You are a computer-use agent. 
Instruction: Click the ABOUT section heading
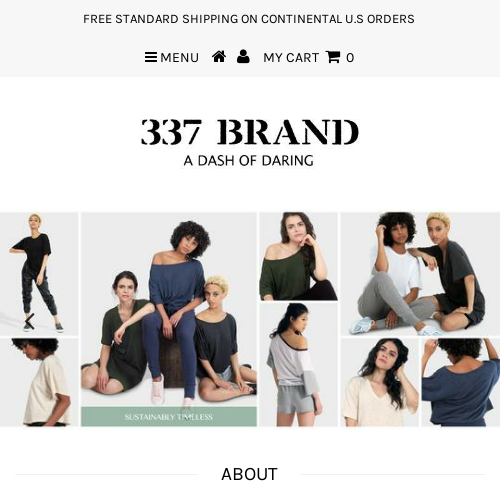249,474
